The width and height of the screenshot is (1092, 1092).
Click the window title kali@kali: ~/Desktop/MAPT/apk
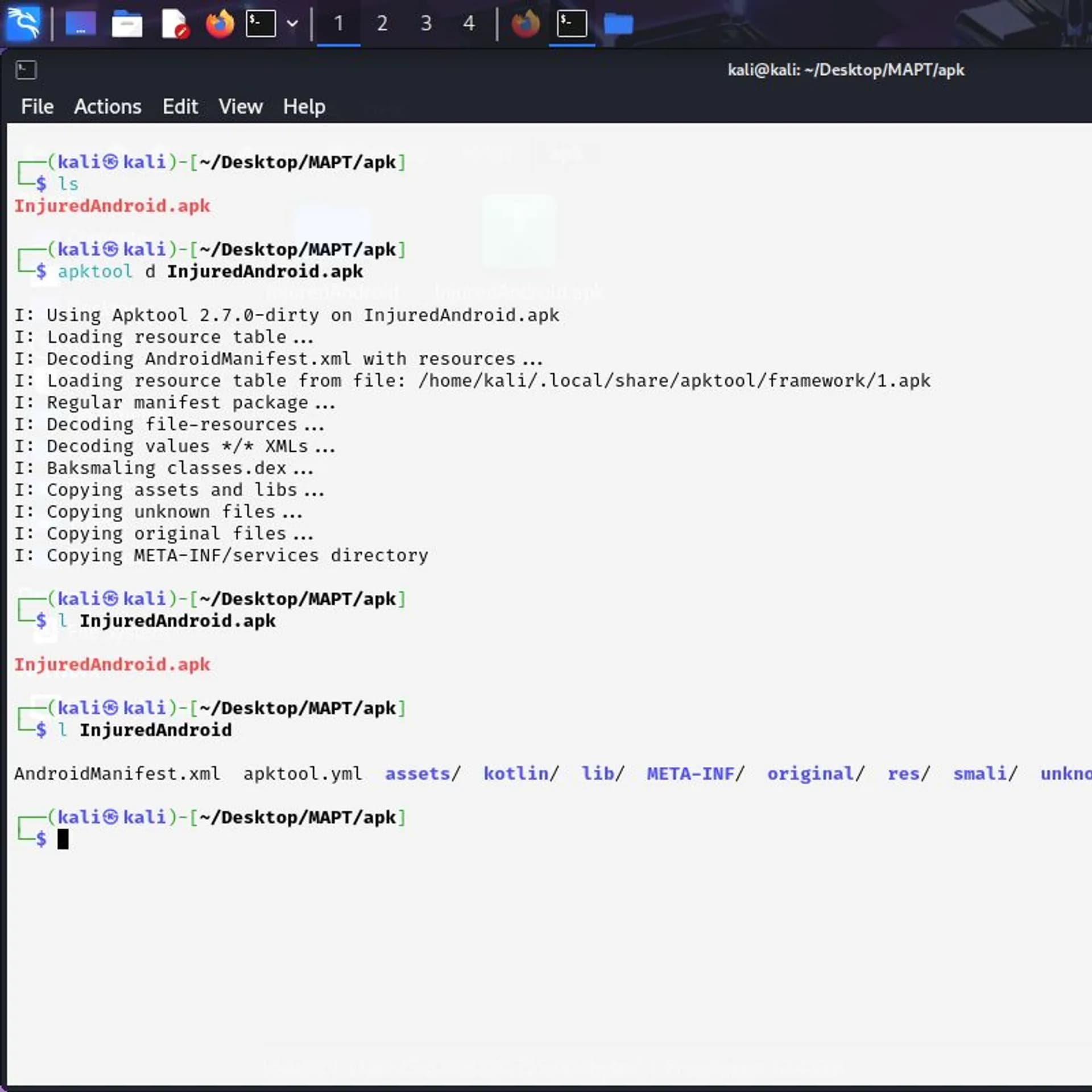point(846,70)
